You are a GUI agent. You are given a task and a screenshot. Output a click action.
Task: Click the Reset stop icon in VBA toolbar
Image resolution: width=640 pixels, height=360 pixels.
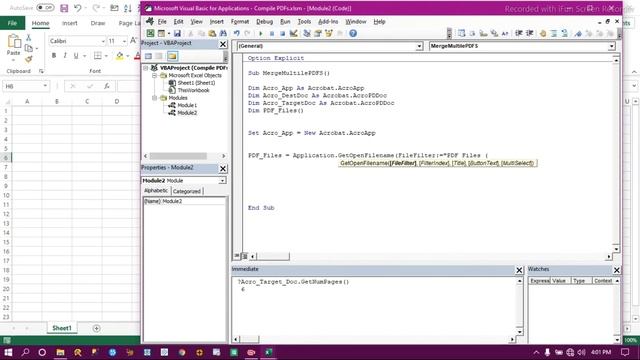coord(282,33)
